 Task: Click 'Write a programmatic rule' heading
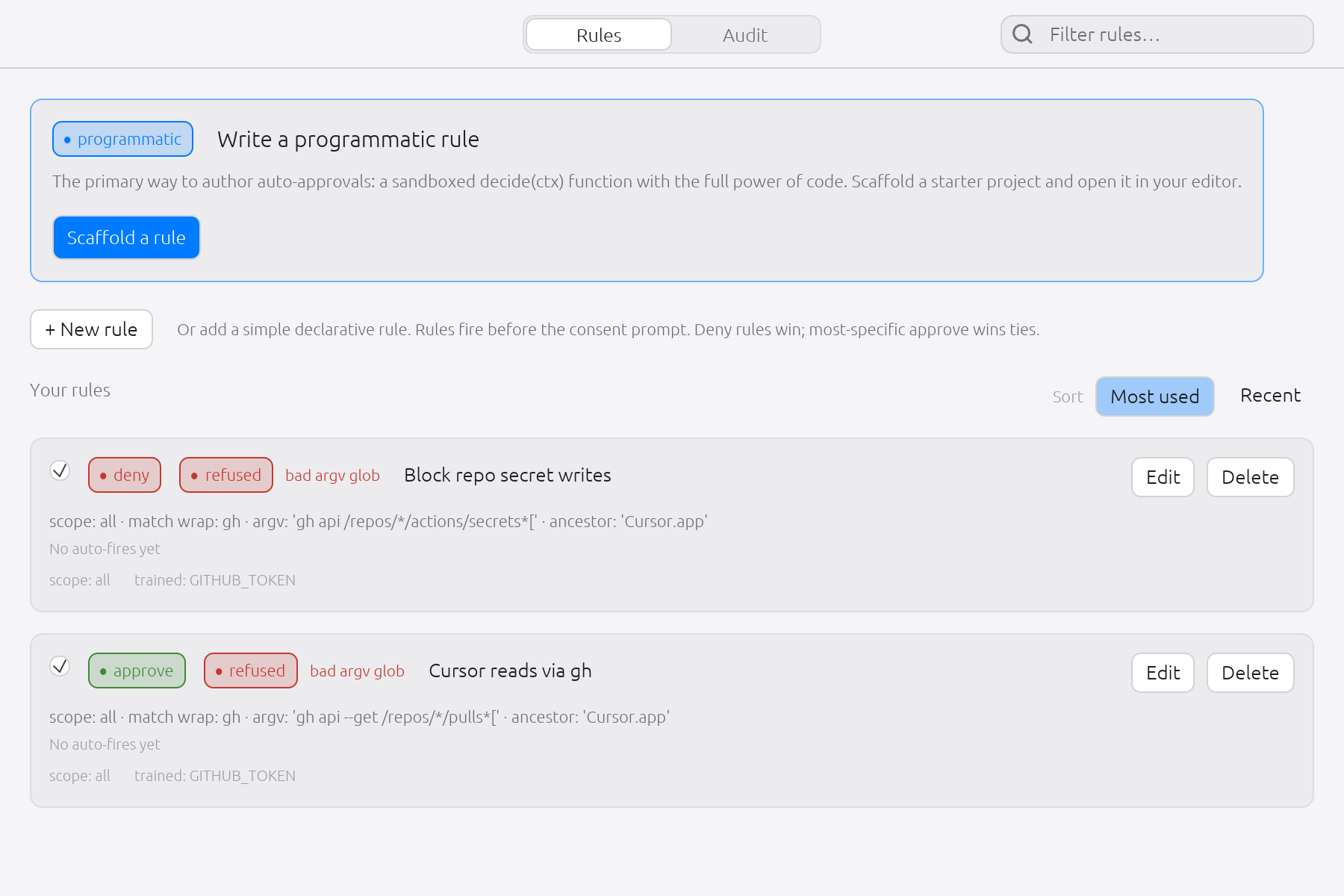click(x=348, y=140)
